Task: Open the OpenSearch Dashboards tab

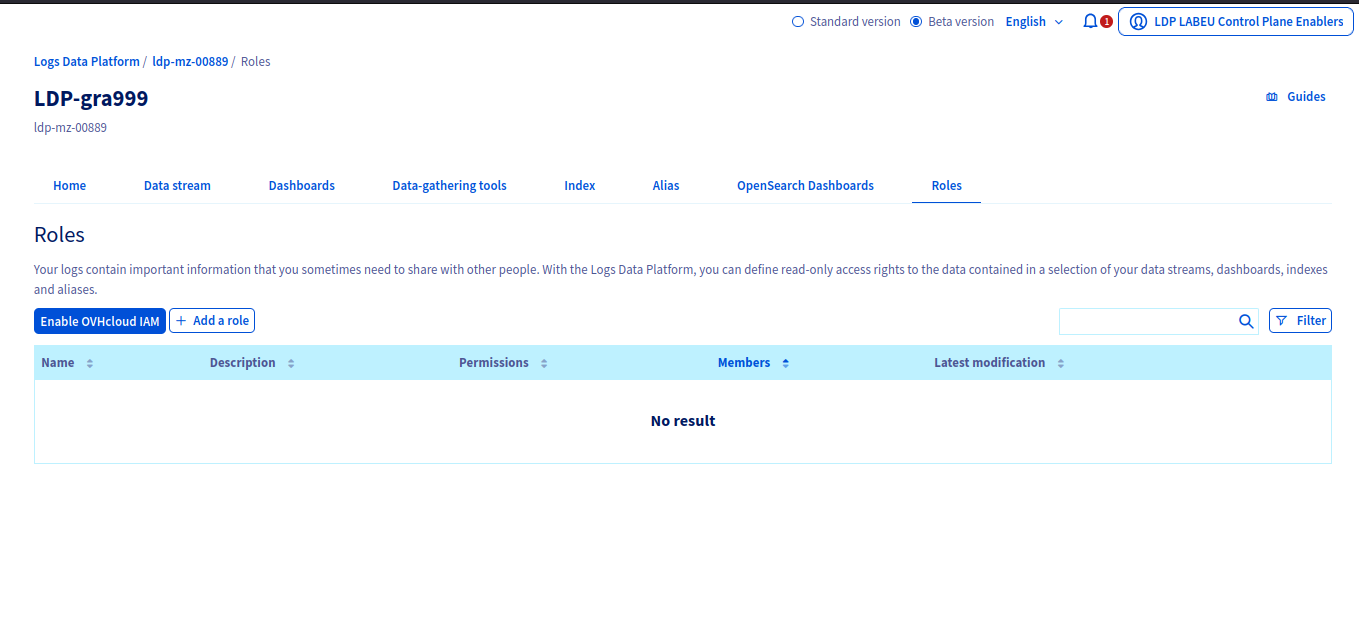Action: tap(805, 186)
